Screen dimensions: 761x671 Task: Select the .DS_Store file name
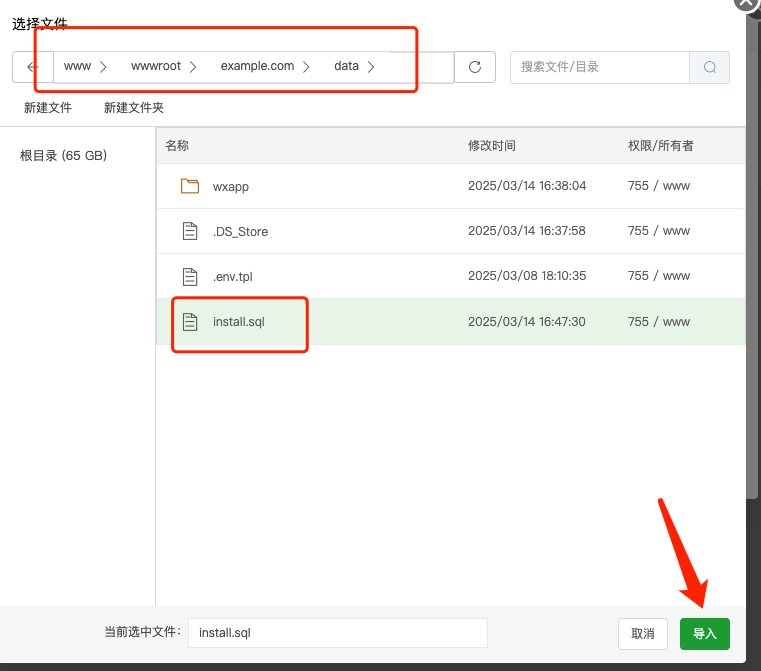click(240, 232)
